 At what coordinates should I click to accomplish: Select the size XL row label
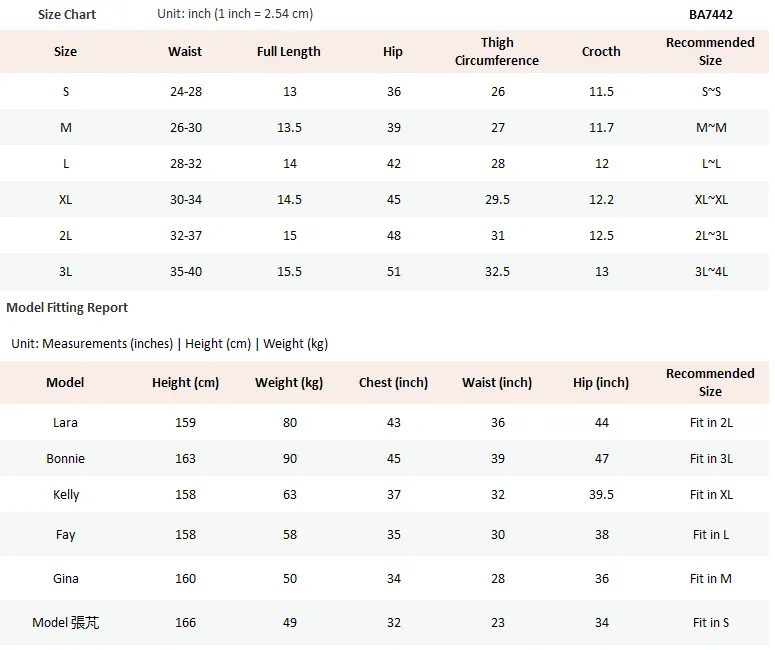coord(65,200)
